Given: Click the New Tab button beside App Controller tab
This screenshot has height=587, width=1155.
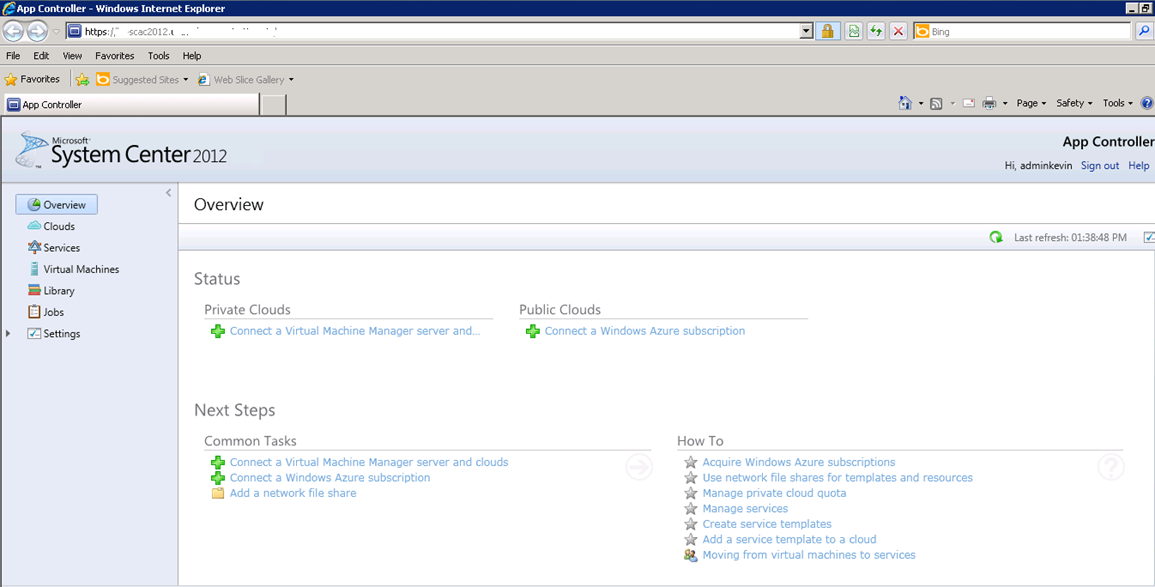Looking at the screenshot, I should click(274, 105).
